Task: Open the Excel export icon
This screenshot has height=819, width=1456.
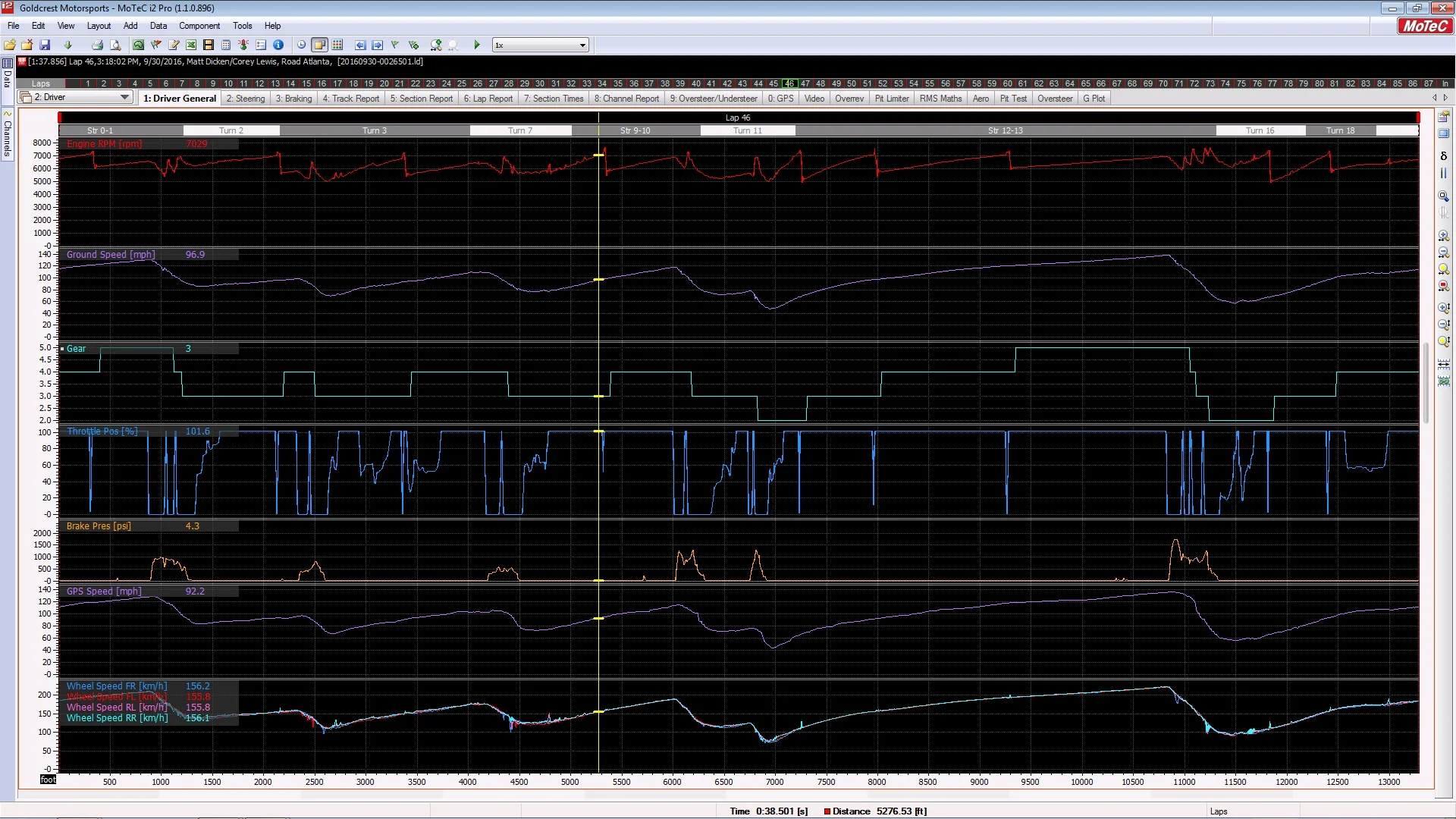Action: coord(191,45)
